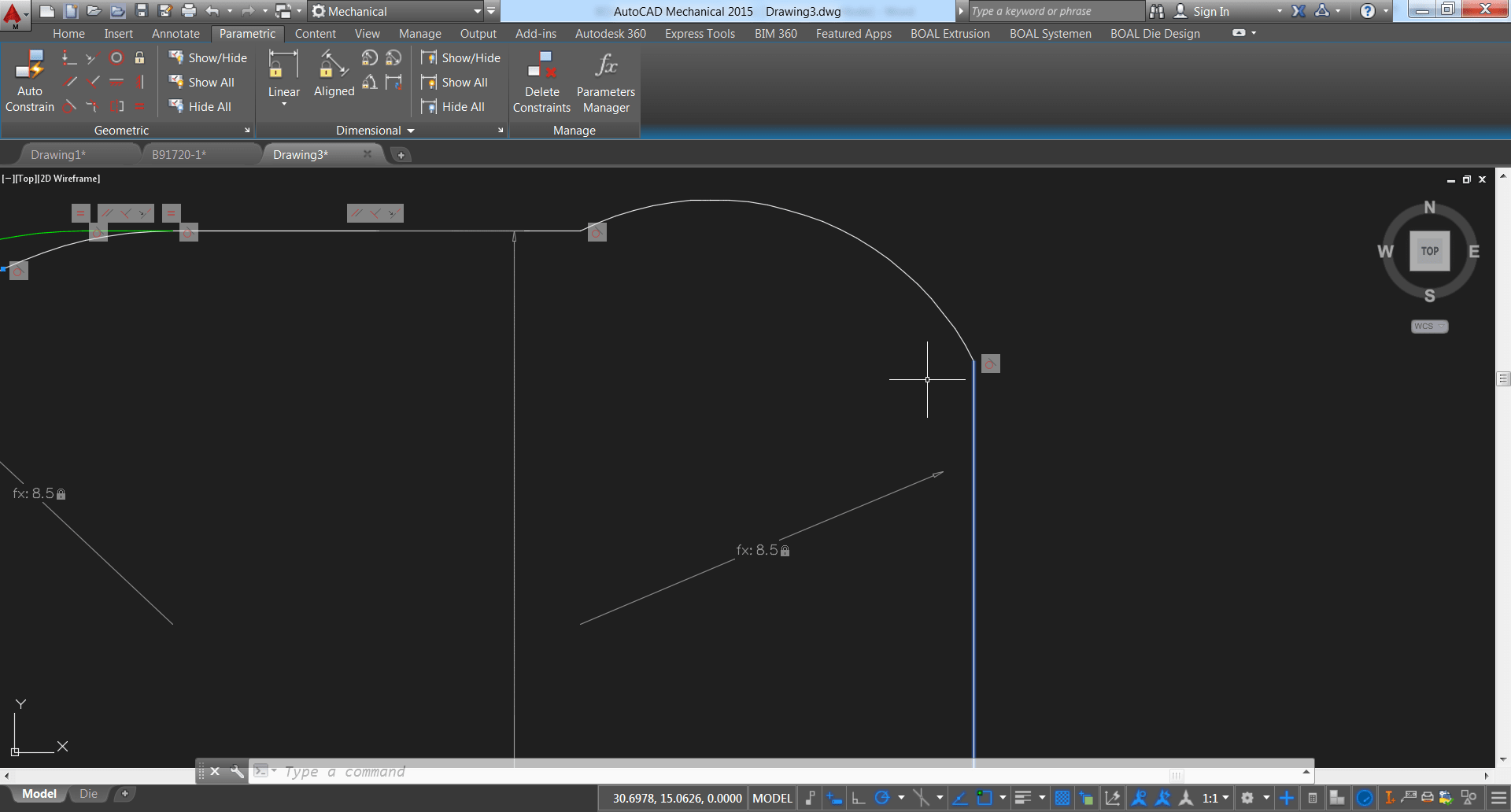
Task: Open the Dimensional panel dialog launcher arrow
Action: click(x=501, y=131)
